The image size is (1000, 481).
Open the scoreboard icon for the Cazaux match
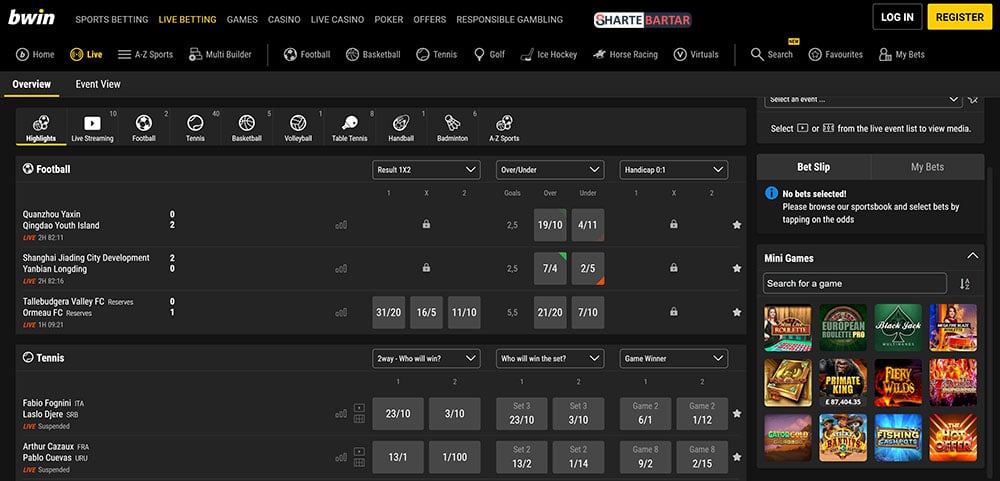click(x=359, y=462)
